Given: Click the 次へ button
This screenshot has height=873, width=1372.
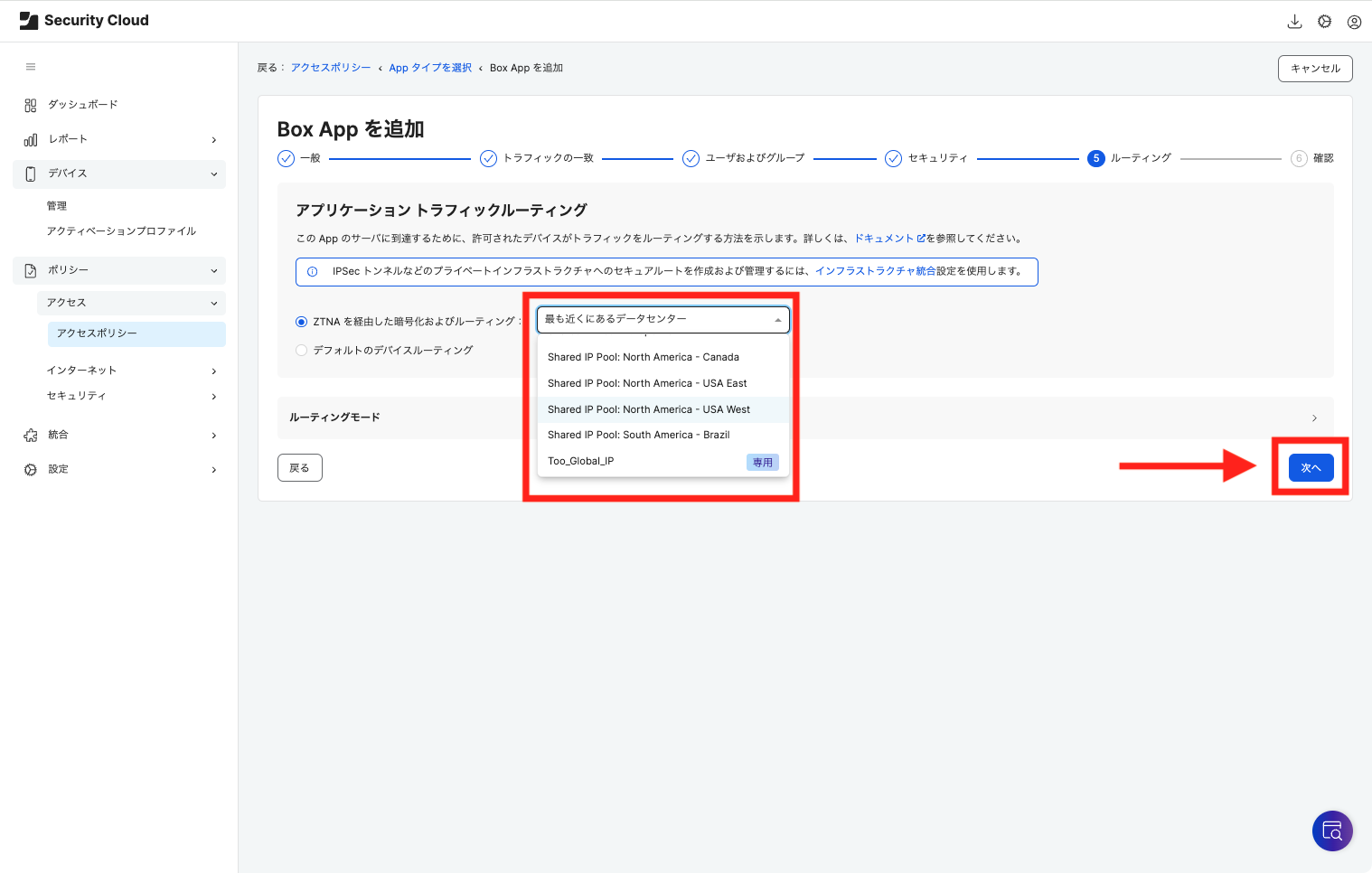Looking at the screenshot, I should tap(1311, 467).
